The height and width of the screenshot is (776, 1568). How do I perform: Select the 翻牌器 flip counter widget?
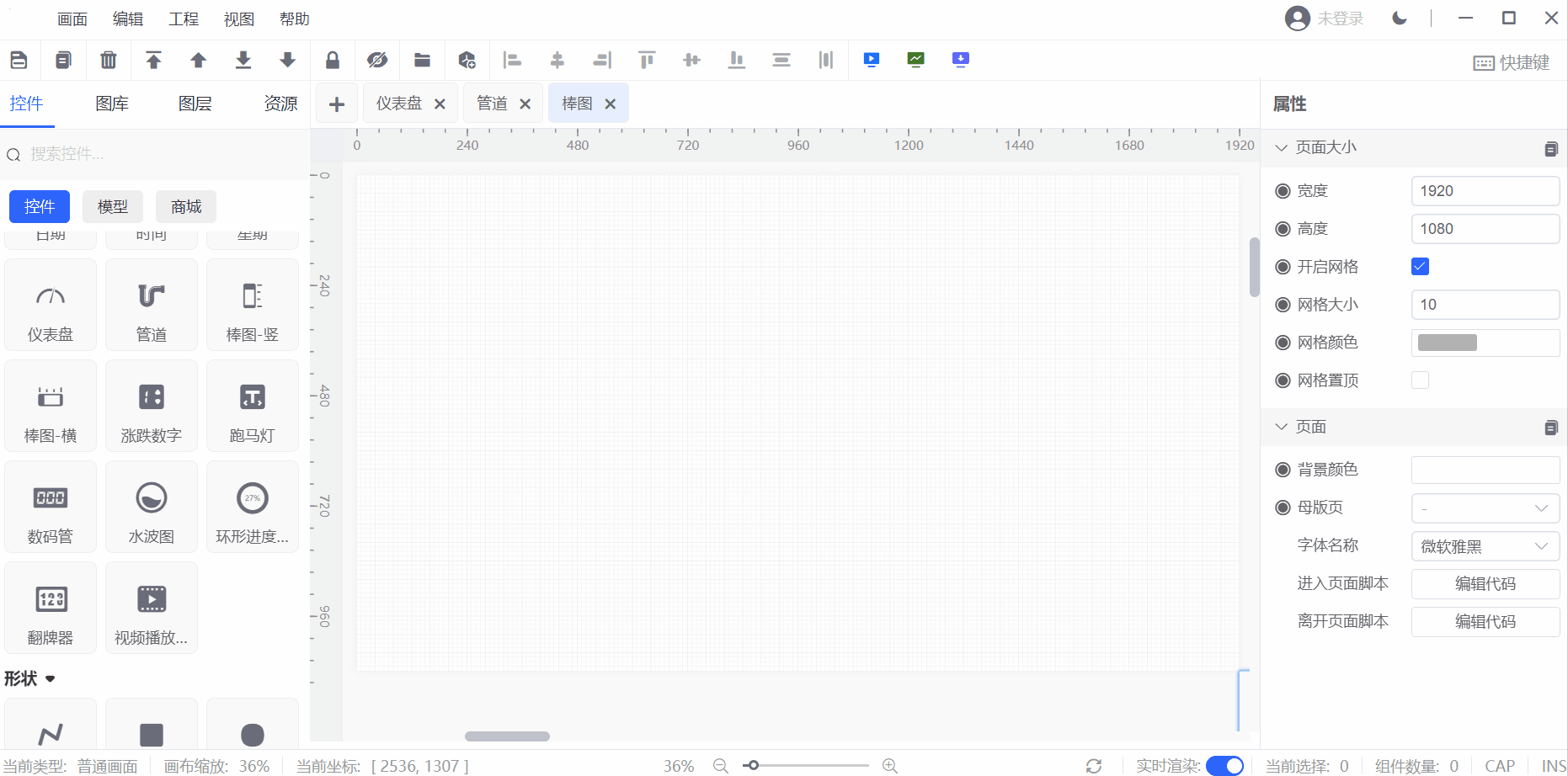pos(51,609)
